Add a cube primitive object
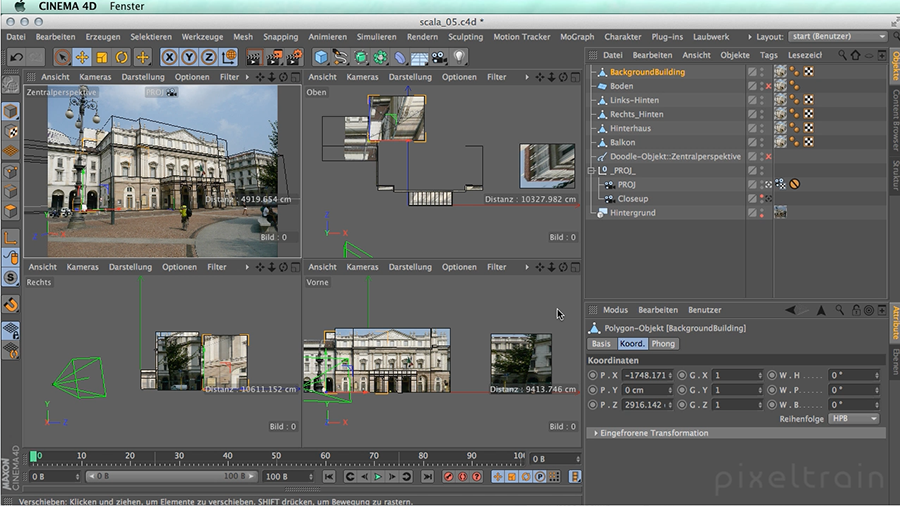The height and width of the screenshot is (506, 900). coord(321,57)
